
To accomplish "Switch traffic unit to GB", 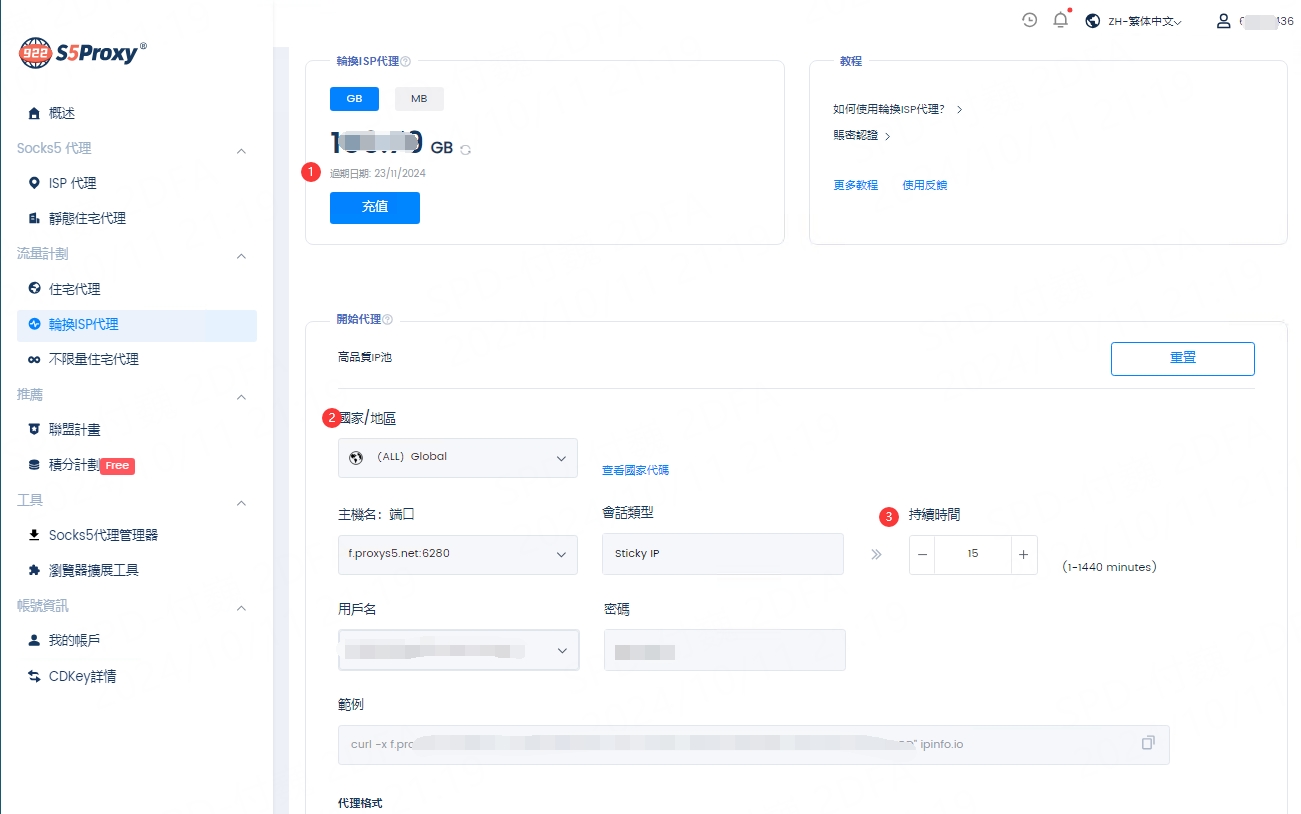I will 354,99.
